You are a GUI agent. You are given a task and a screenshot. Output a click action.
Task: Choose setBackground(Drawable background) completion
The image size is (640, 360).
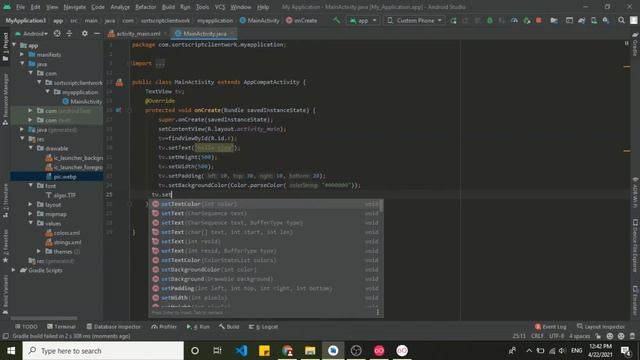point(265,279)
